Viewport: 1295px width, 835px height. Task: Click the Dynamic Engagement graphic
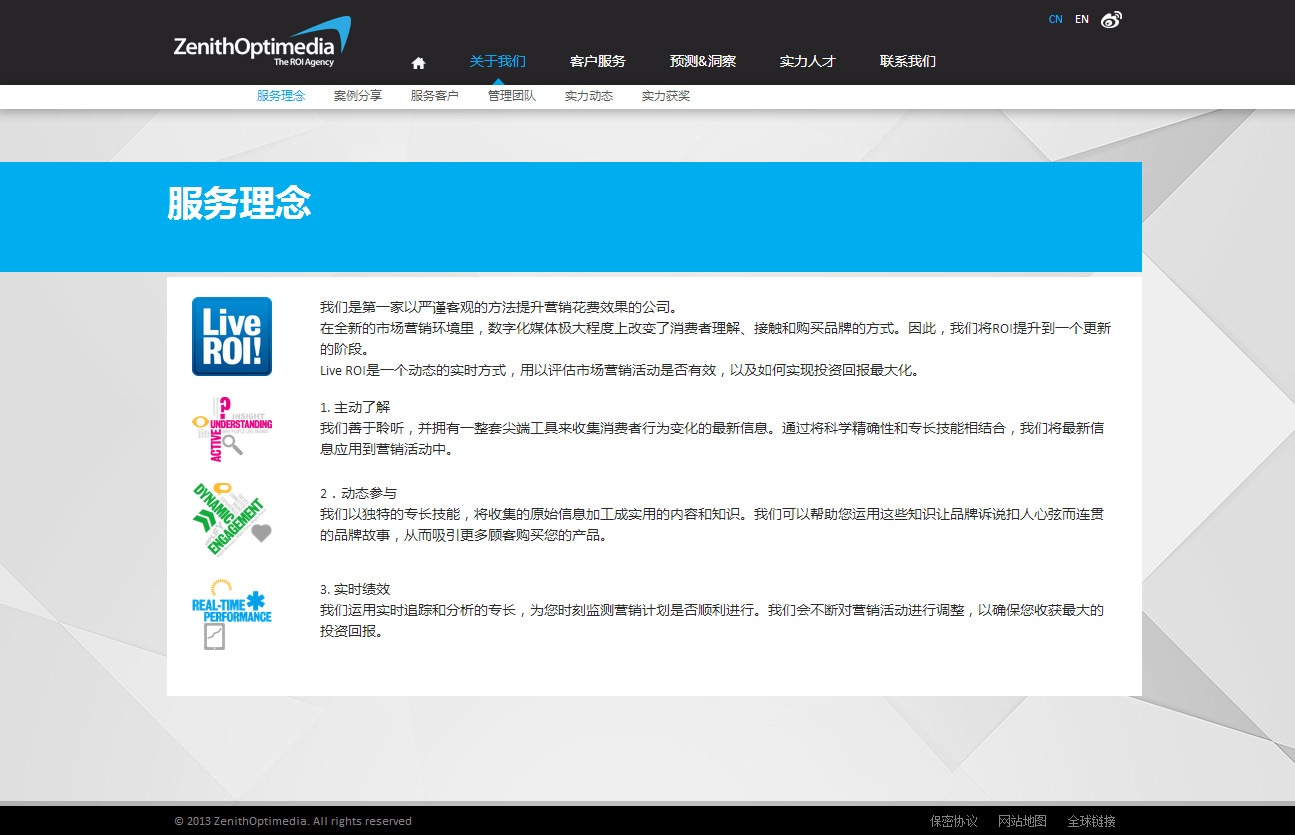232,518
